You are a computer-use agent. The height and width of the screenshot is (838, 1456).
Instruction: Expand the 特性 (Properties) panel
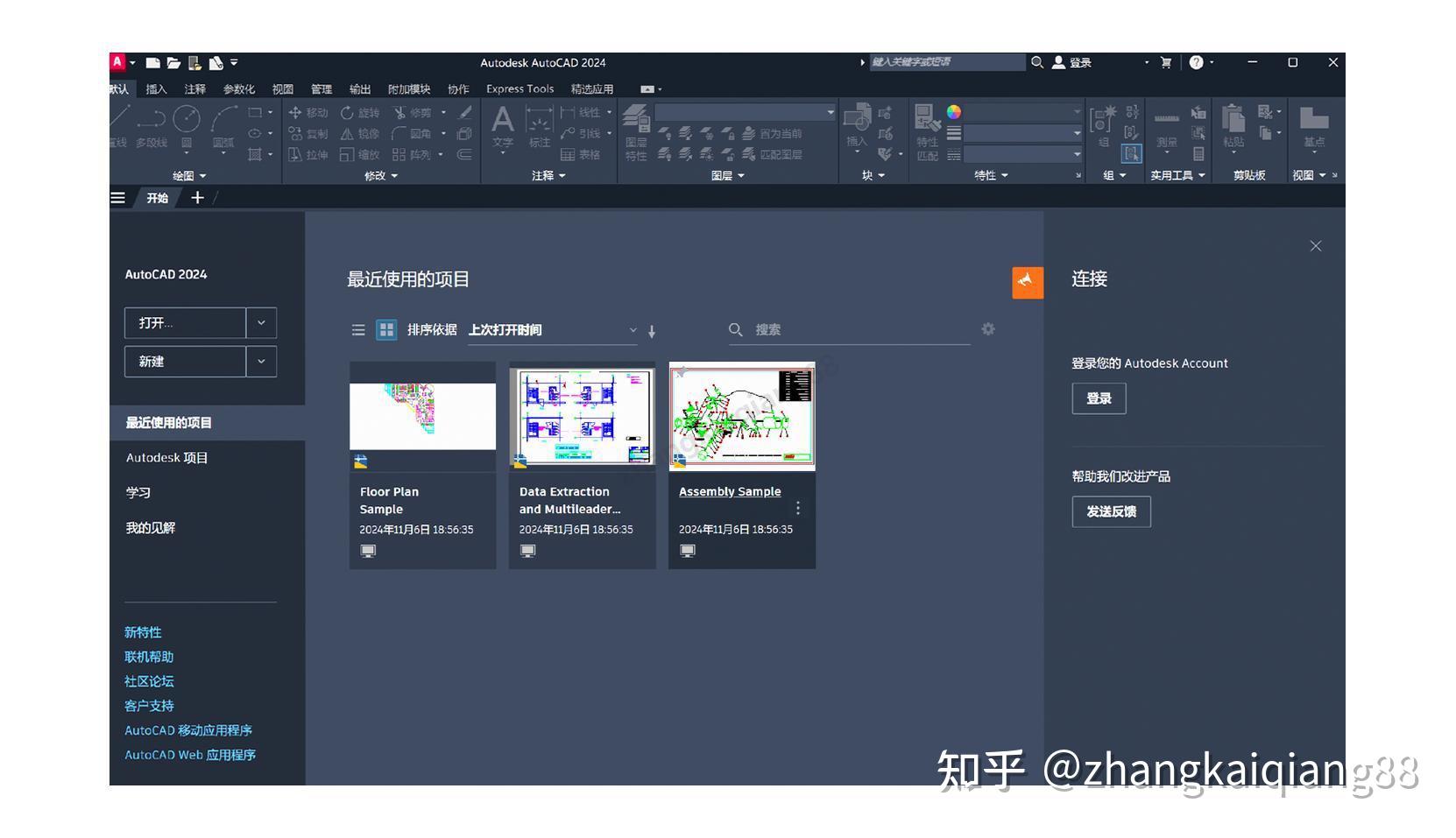click(x=991, y=176)
